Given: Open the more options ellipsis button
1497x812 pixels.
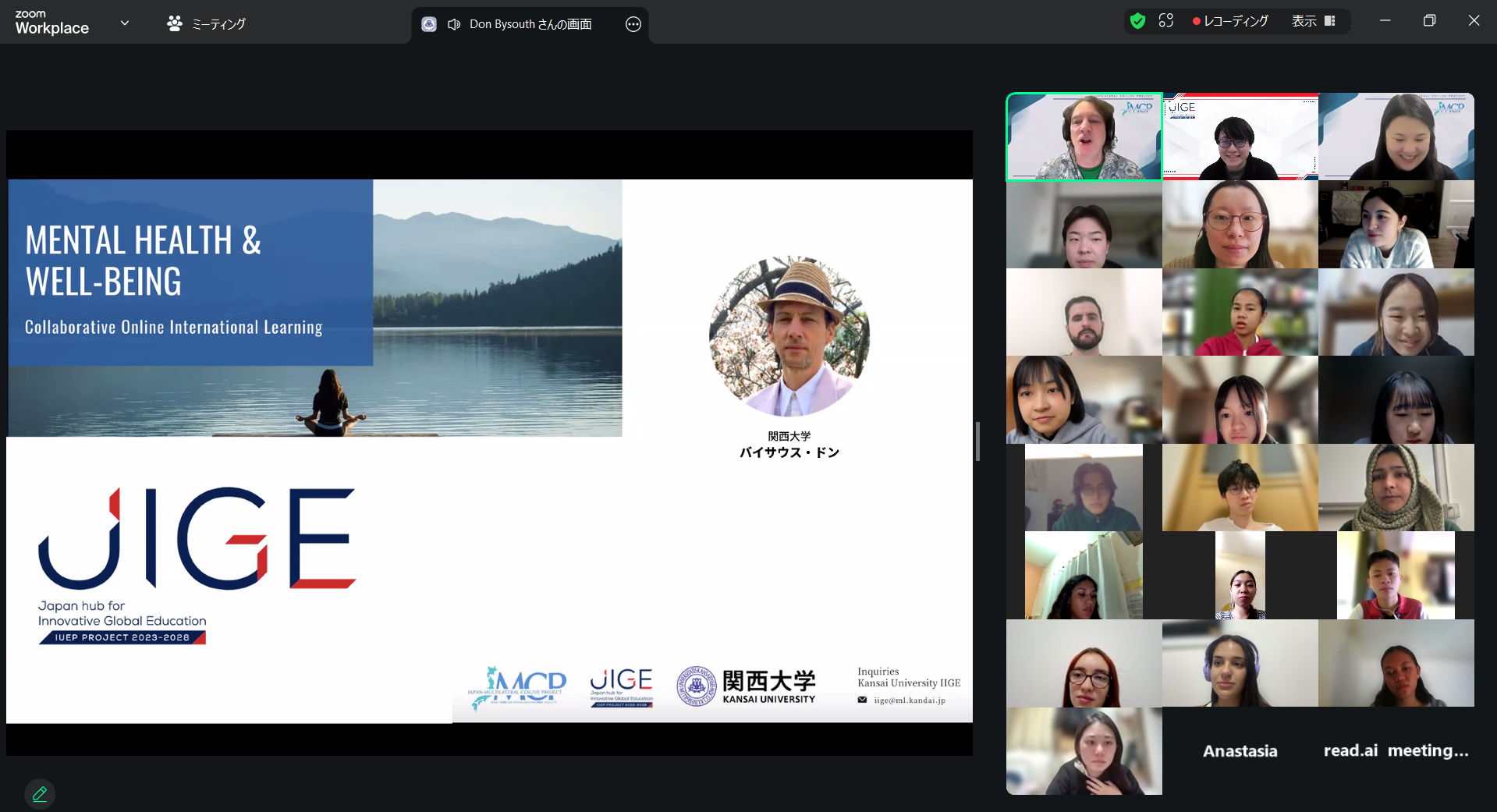Looking at the screenshot, I should click(633, 24).
